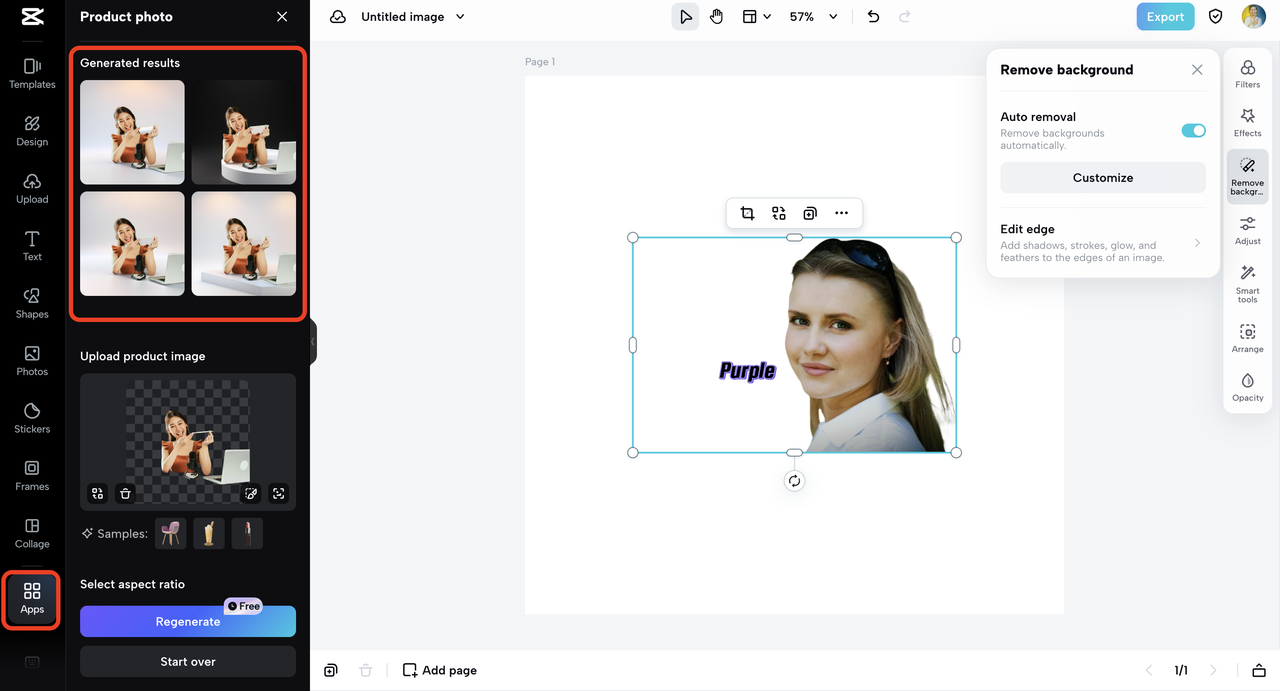
Task: Open the Shapes sidebar panel
Action: pos(32,303)
